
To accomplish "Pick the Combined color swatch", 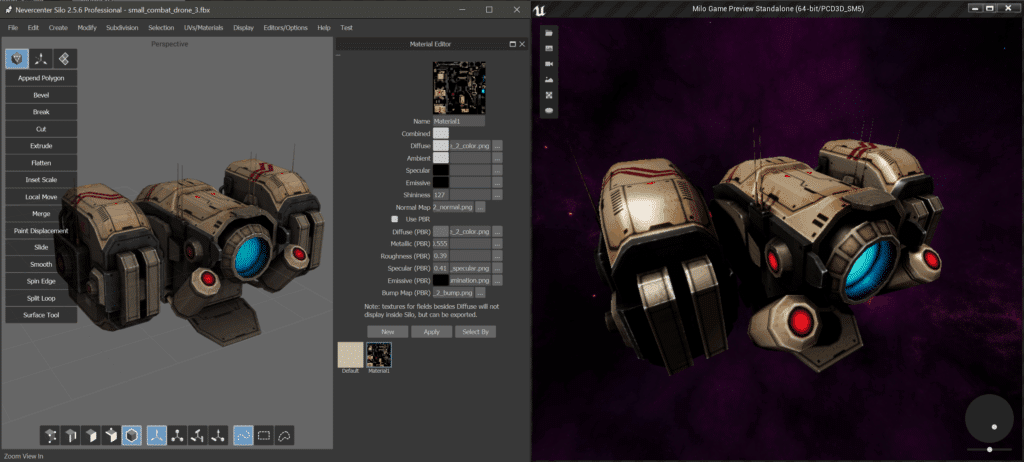I will coord(441,133).
